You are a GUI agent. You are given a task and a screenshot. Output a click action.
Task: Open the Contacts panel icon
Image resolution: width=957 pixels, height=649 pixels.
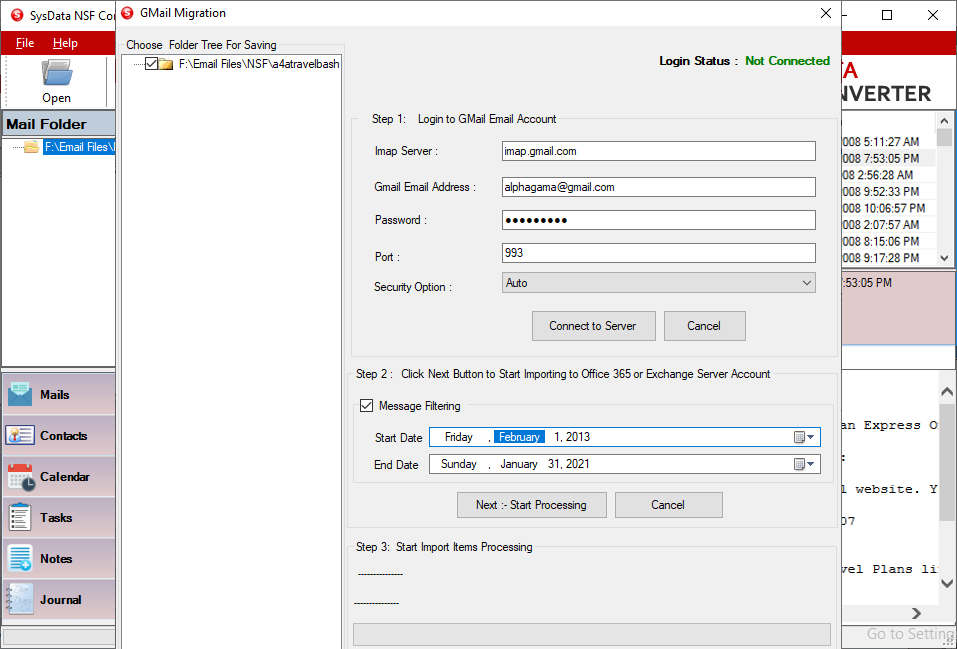(x=20, y=435)
